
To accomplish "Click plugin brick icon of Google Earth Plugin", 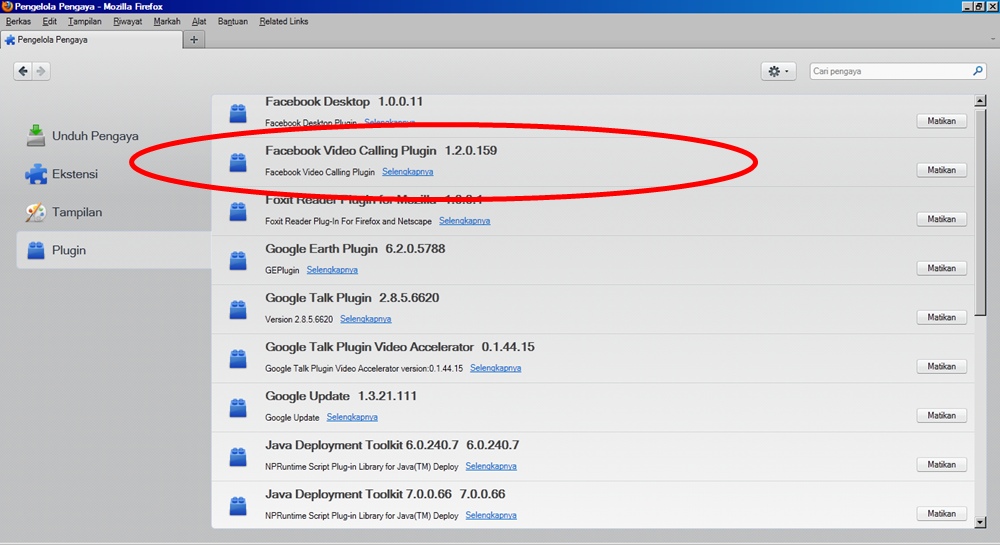I will pos(238,261).
